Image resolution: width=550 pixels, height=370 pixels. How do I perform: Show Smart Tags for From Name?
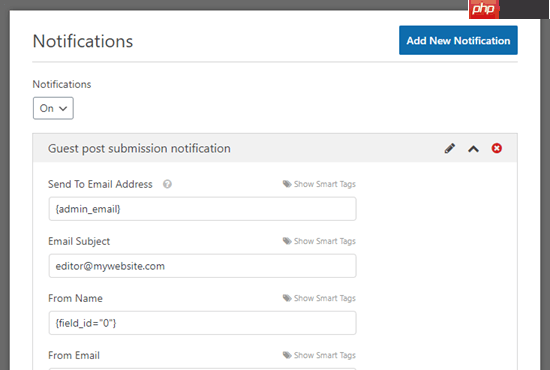[x=324, y=298]
